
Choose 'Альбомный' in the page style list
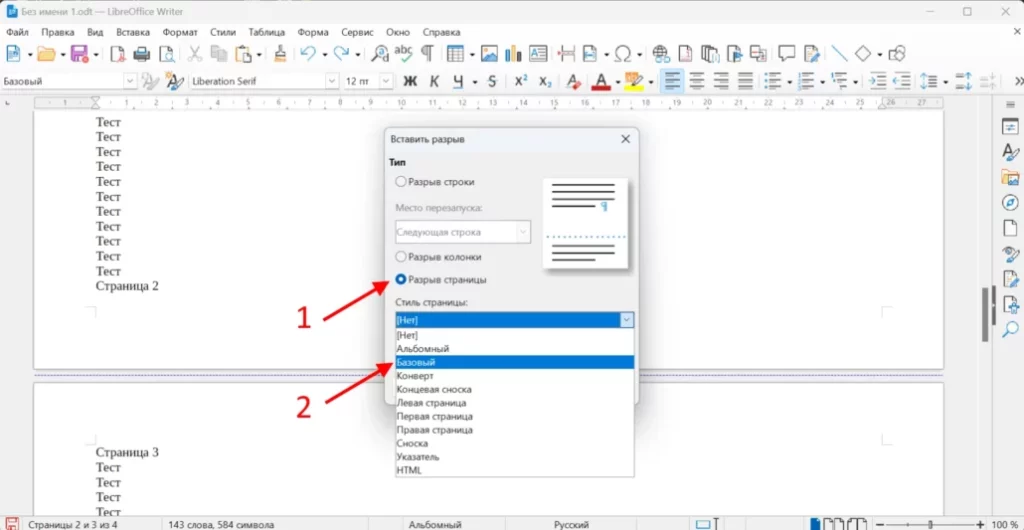[x=515, y=349]
